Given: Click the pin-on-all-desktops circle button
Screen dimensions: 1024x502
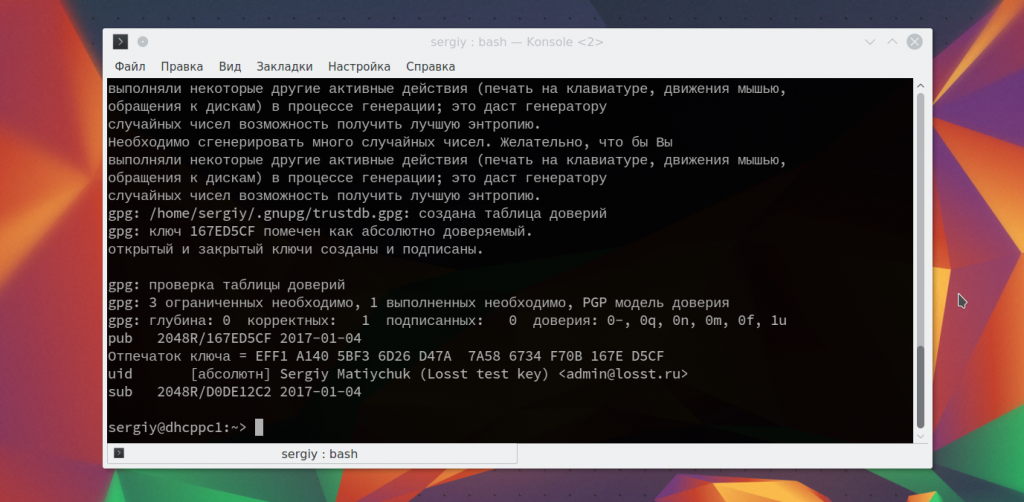Looking at the screenshot, I should 143,42.
